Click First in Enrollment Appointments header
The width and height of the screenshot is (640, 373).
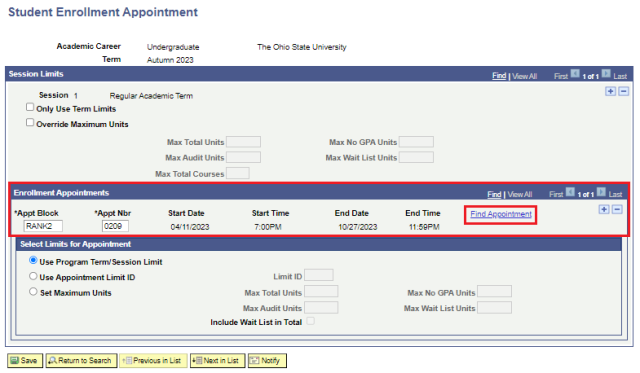click(556, 195)
